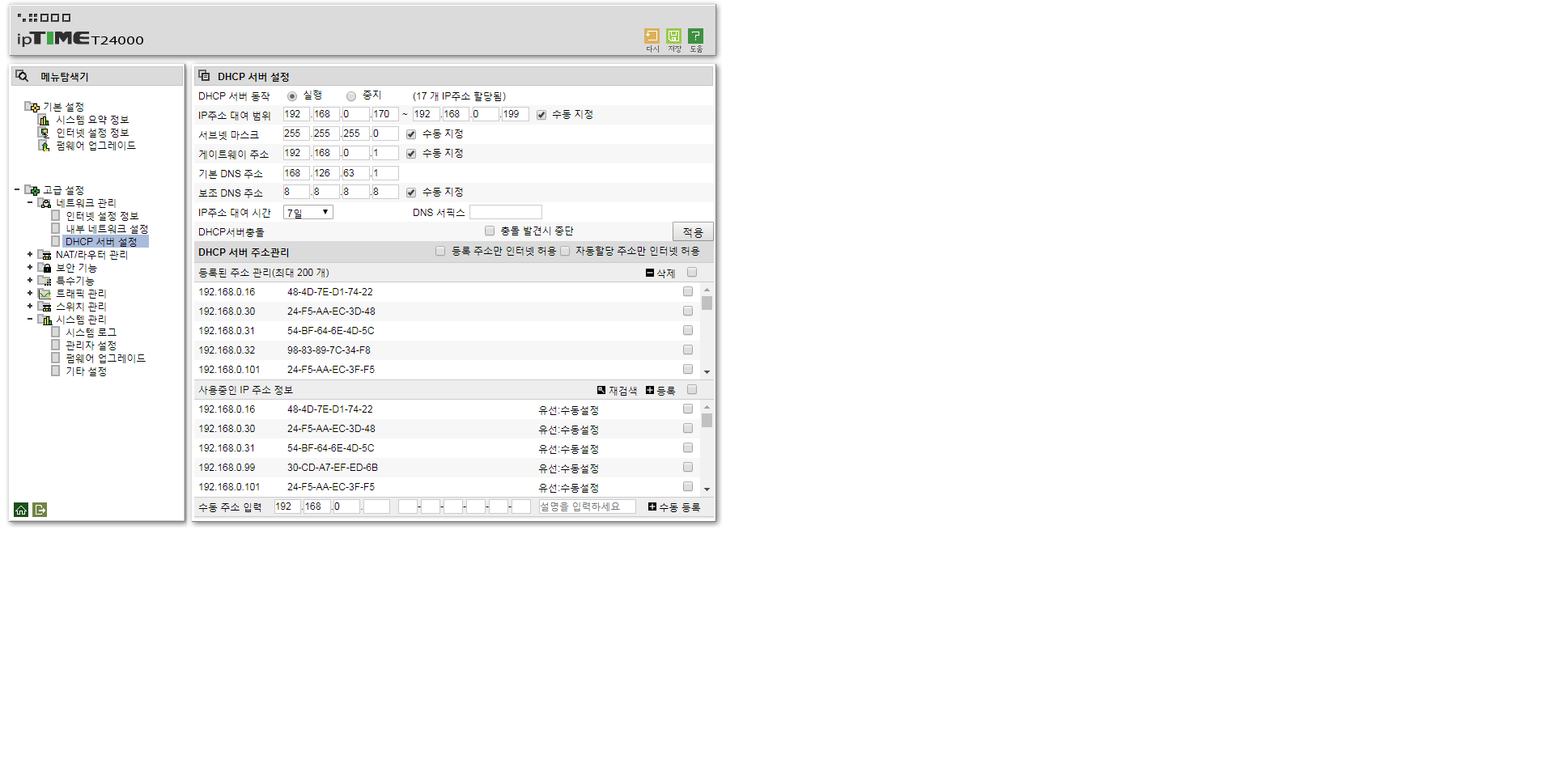Check the box for in-use 192.168.0.99
Image resolution: width=1554 pixels, height=784 pixels.
688,467
